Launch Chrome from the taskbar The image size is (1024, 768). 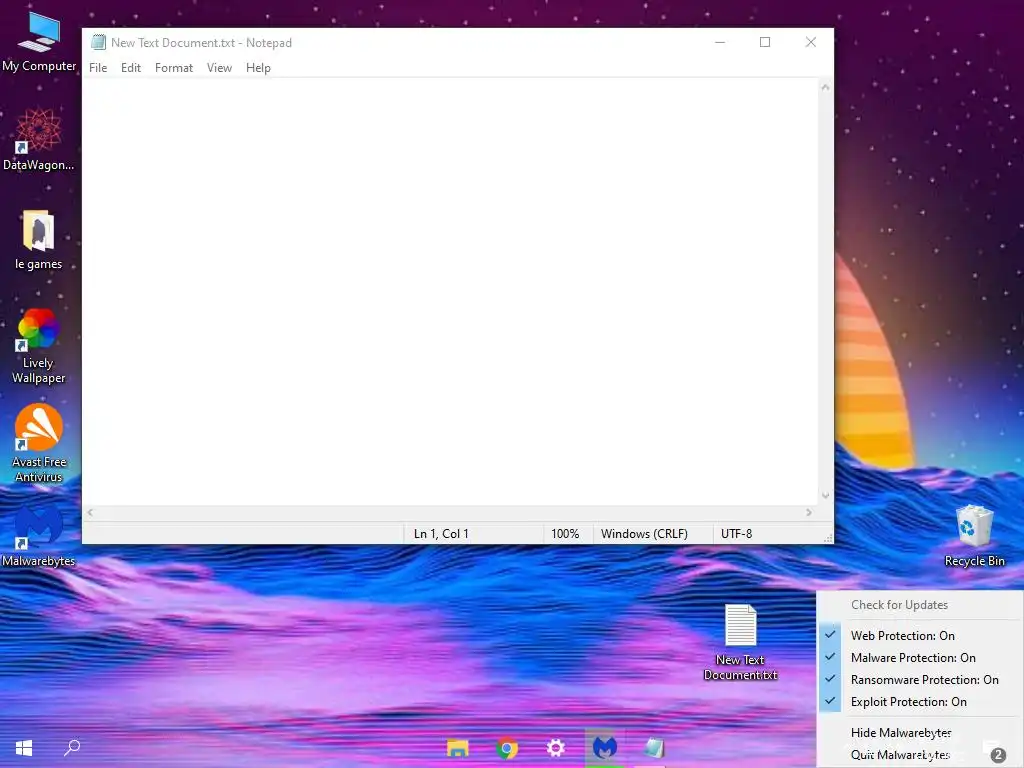coord(507,748)
